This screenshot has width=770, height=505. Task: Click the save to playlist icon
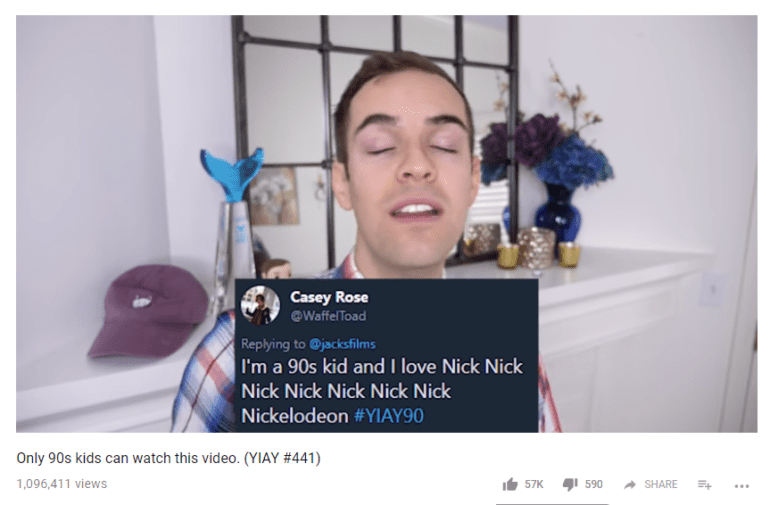705,485
